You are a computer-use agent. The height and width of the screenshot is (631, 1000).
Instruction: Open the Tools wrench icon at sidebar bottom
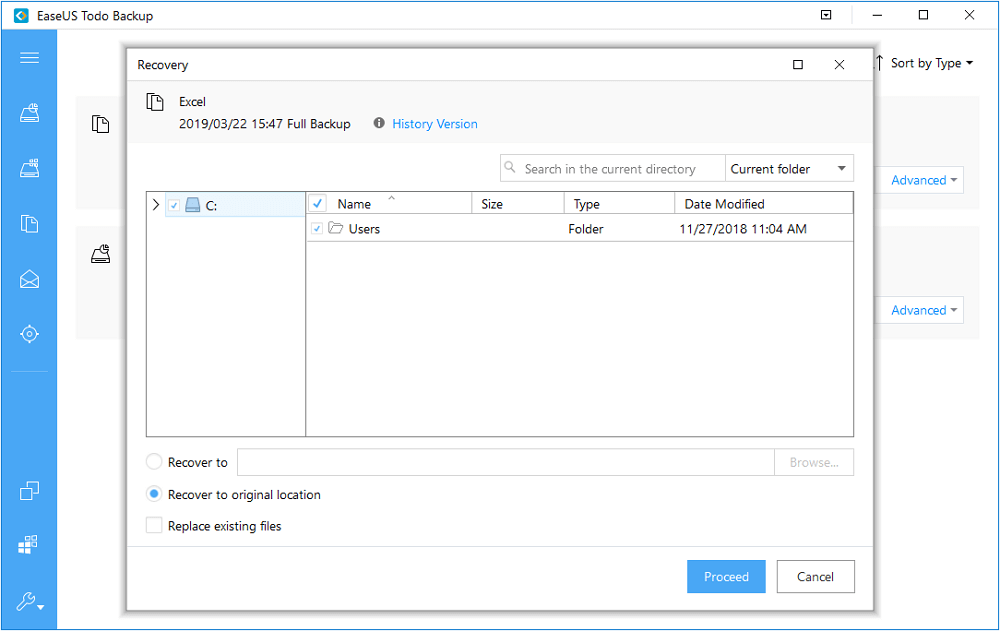click(x=29, y=602)
